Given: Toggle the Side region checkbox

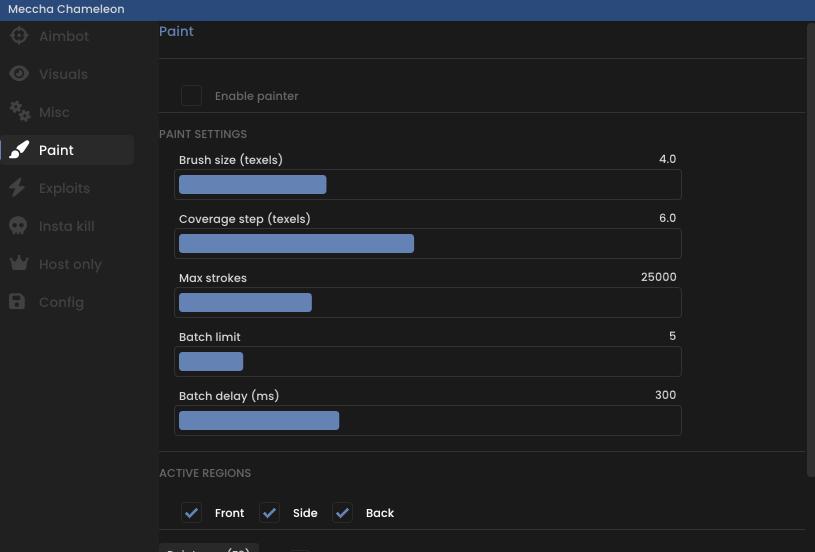Looking at the screenshot, I should [269, 513].
